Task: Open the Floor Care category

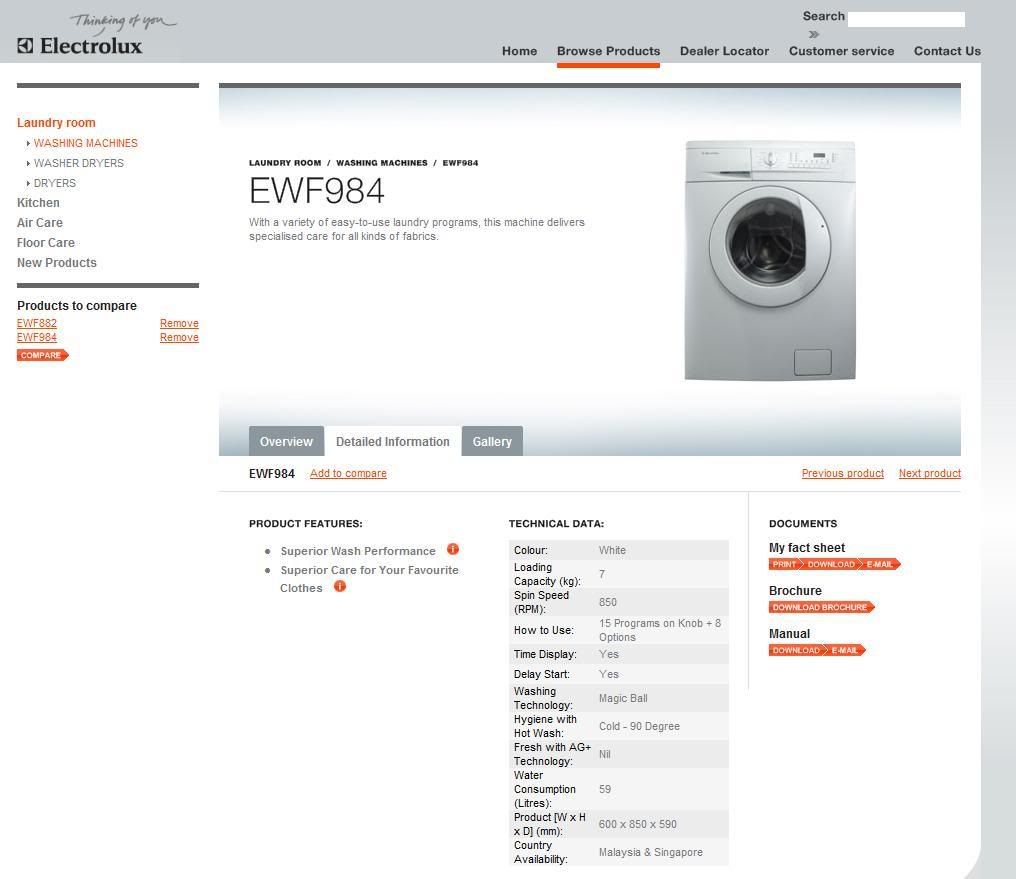Action: point(45,243)
